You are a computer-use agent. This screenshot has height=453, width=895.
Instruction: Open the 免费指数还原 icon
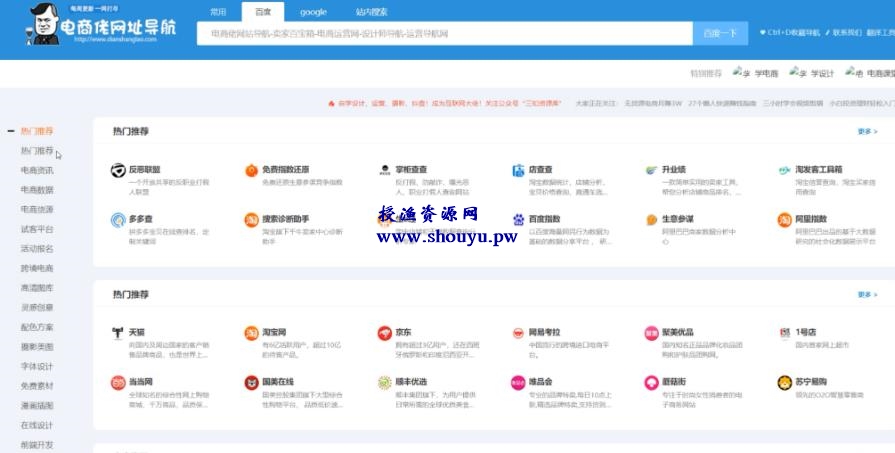pyautogui.click(x=252, y=170)
